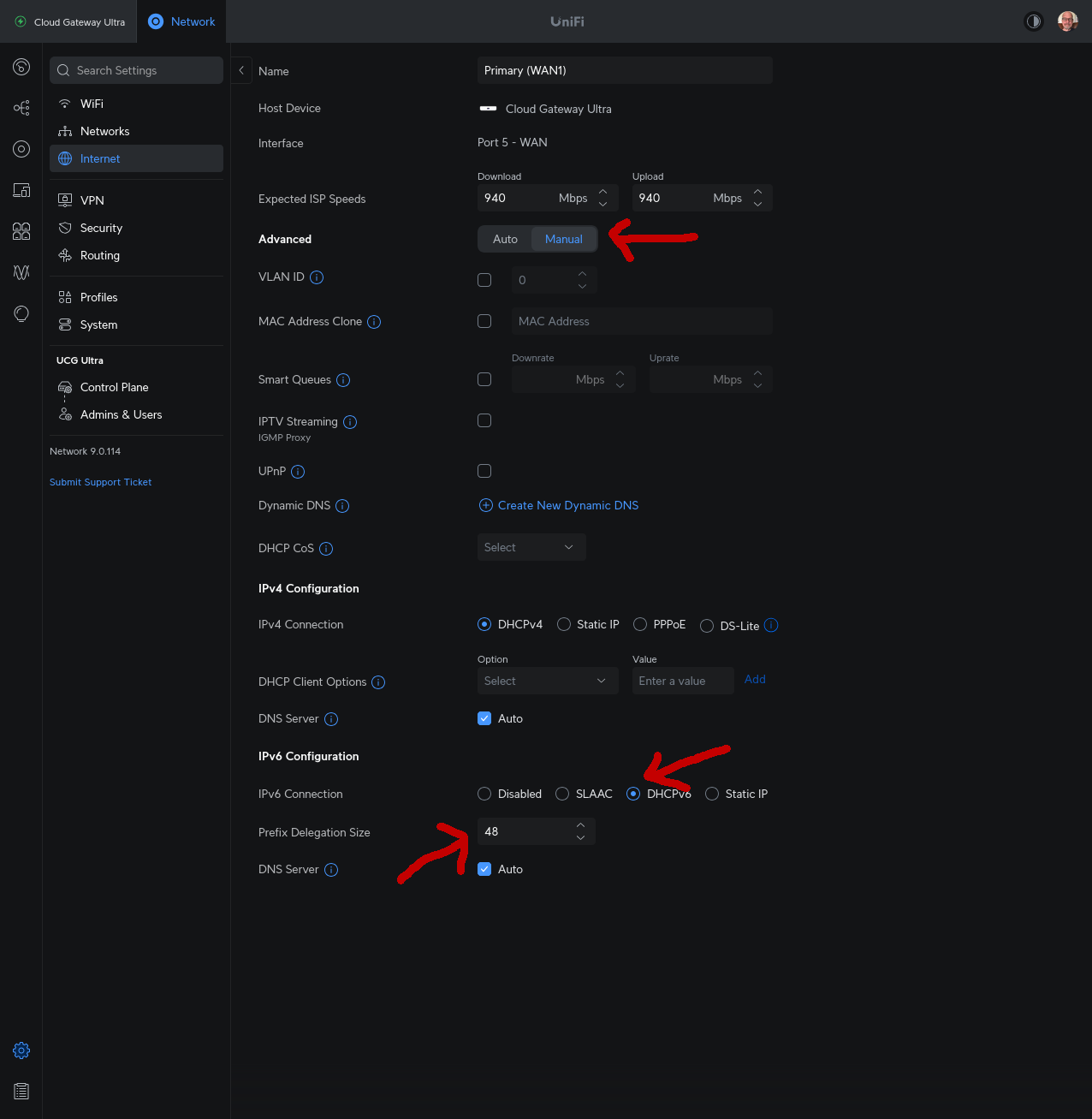Open the System Log icon
Viewport: 1092px width, 1119px height.
(21, 1092)
